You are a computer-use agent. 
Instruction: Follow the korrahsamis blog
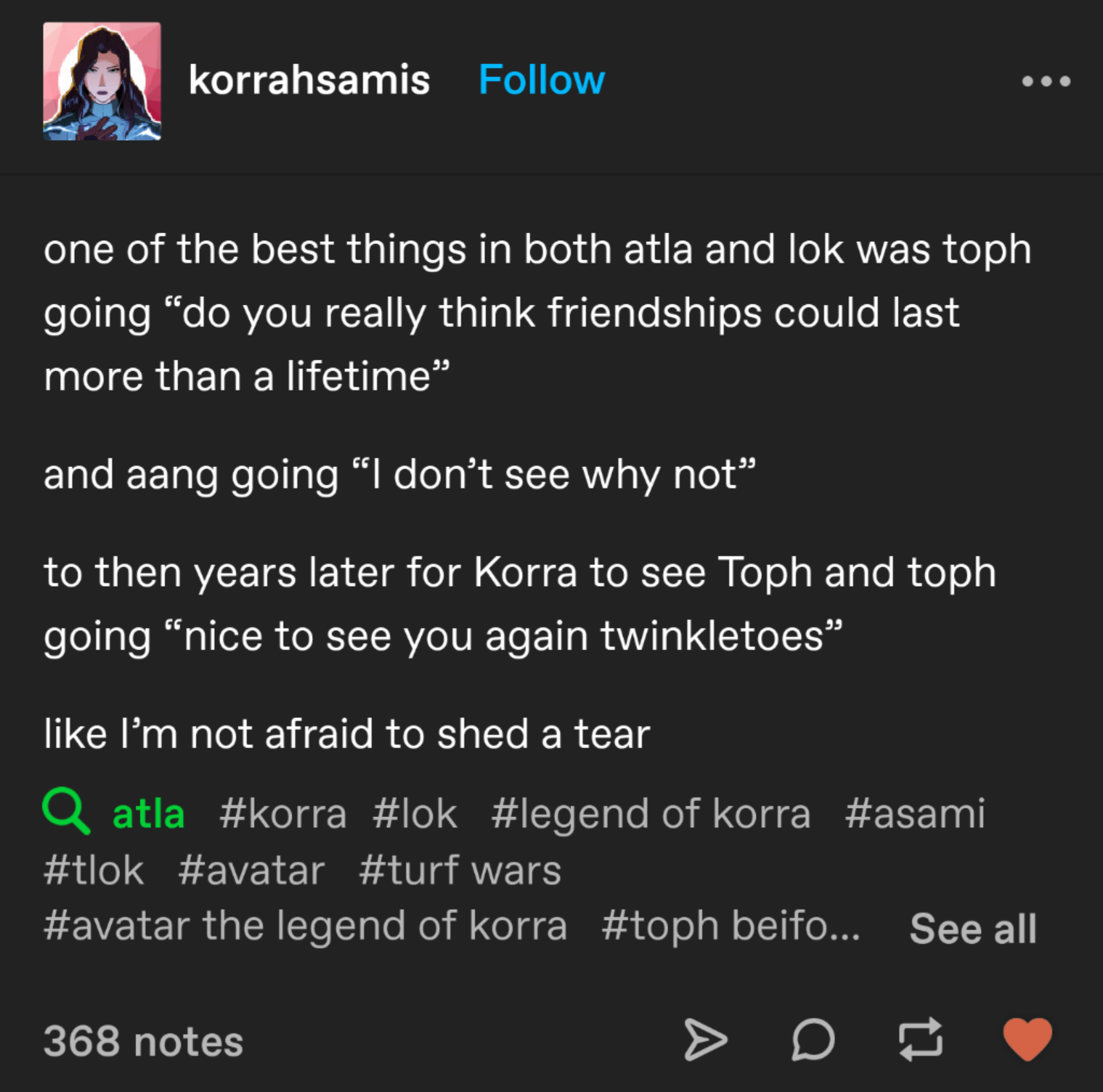tap(541, 80)
